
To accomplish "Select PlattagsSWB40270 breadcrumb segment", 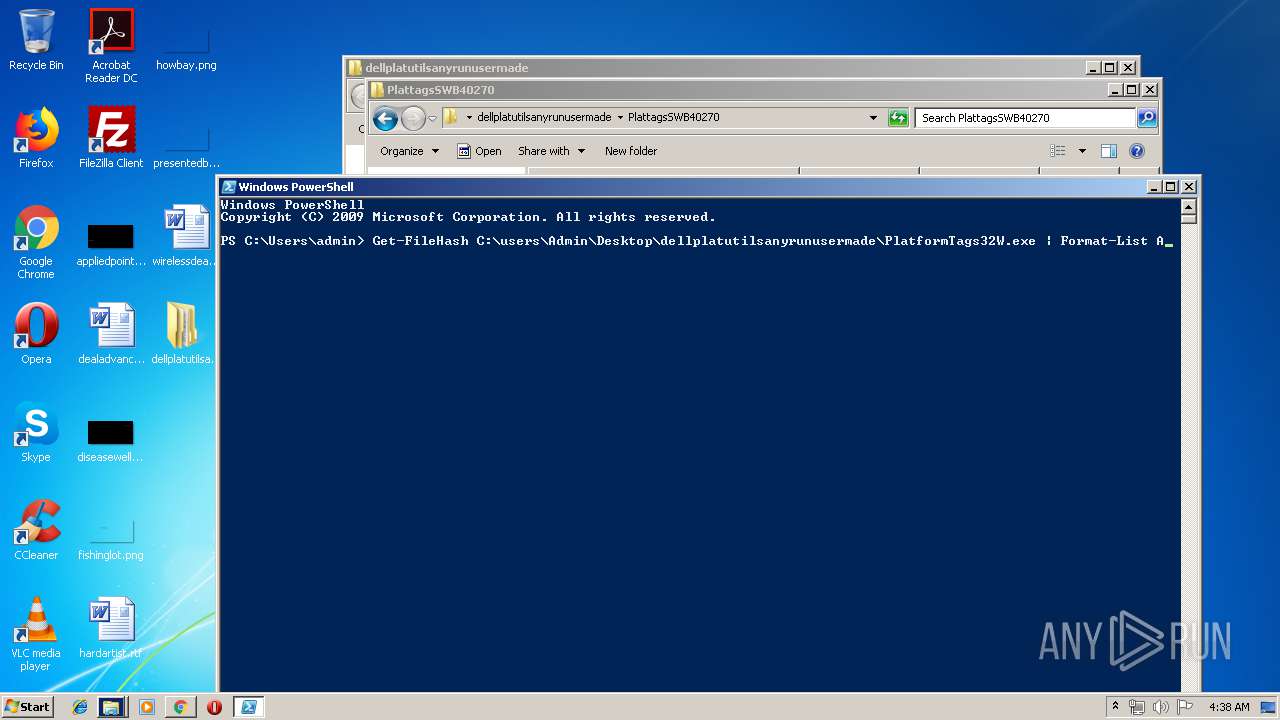I will click(x=674, y=117).
